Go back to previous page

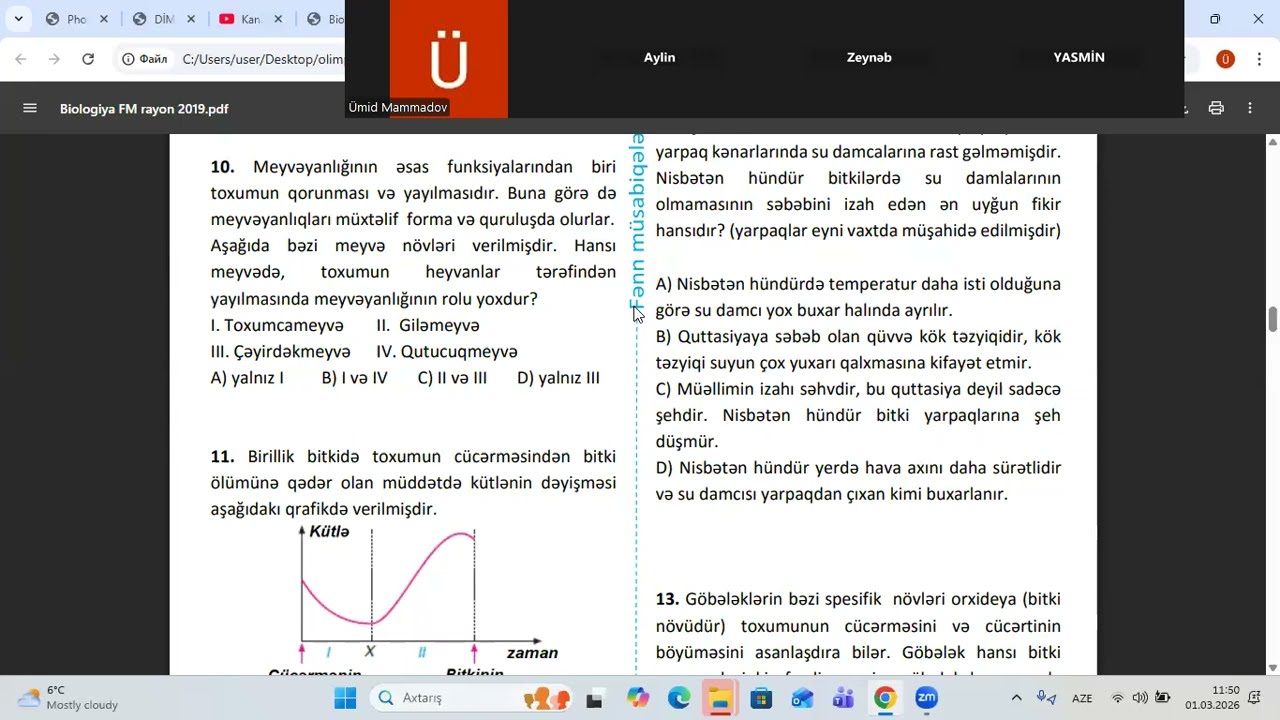(x=21, y=59)
